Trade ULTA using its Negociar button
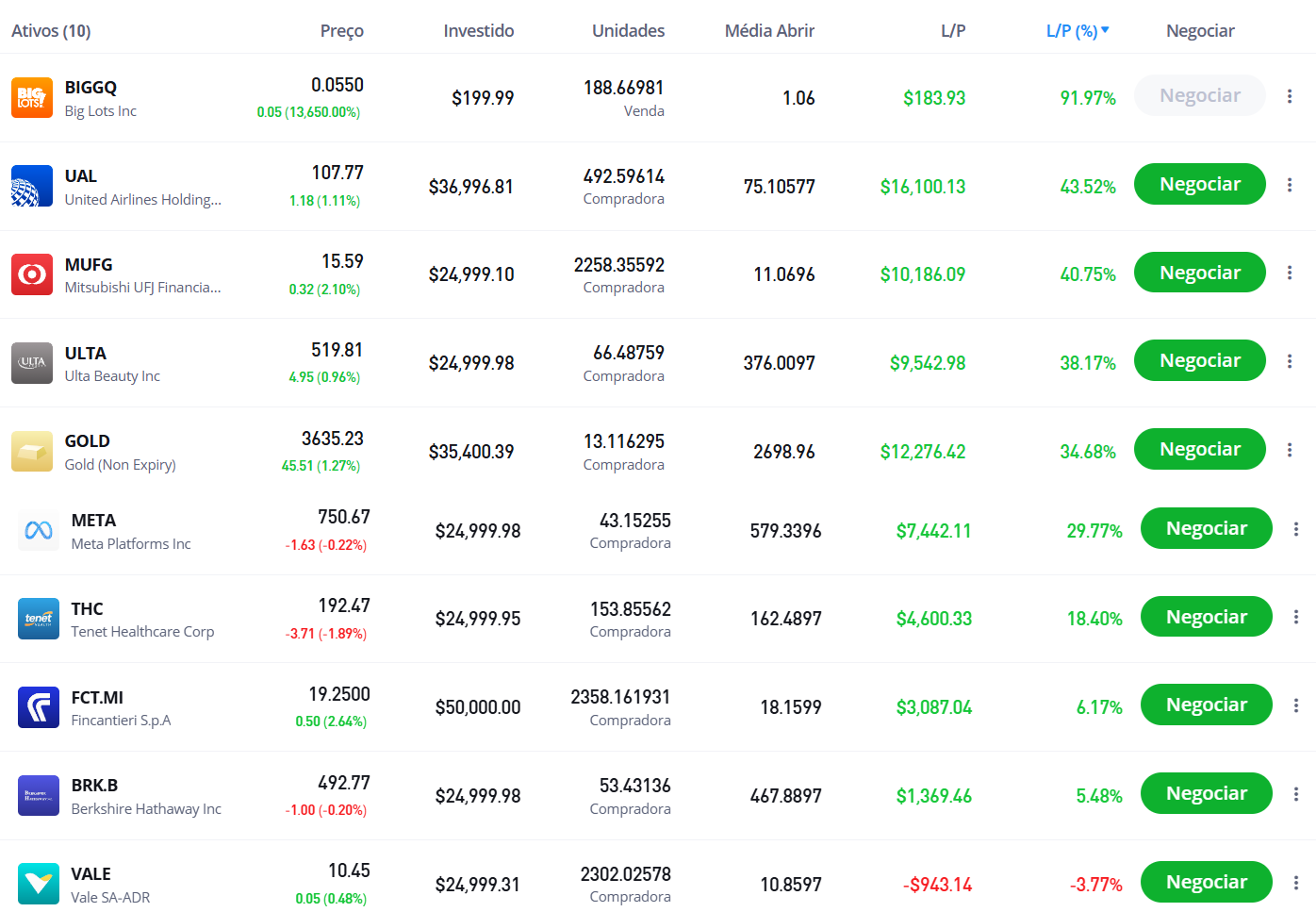Image resolution: width=1316 pixels, height=912 pixels. (x=1200, y=360)
